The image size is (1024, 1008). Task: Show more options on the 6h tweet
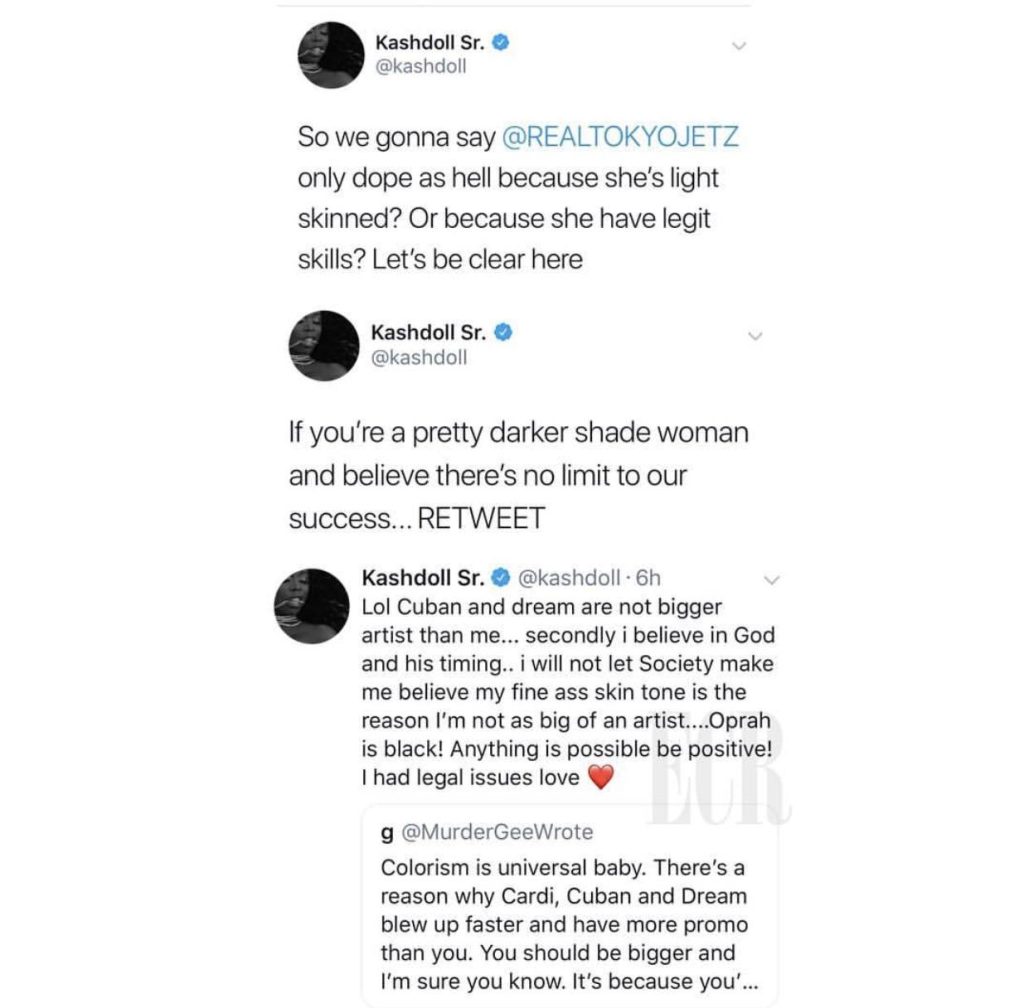point(772,580)
